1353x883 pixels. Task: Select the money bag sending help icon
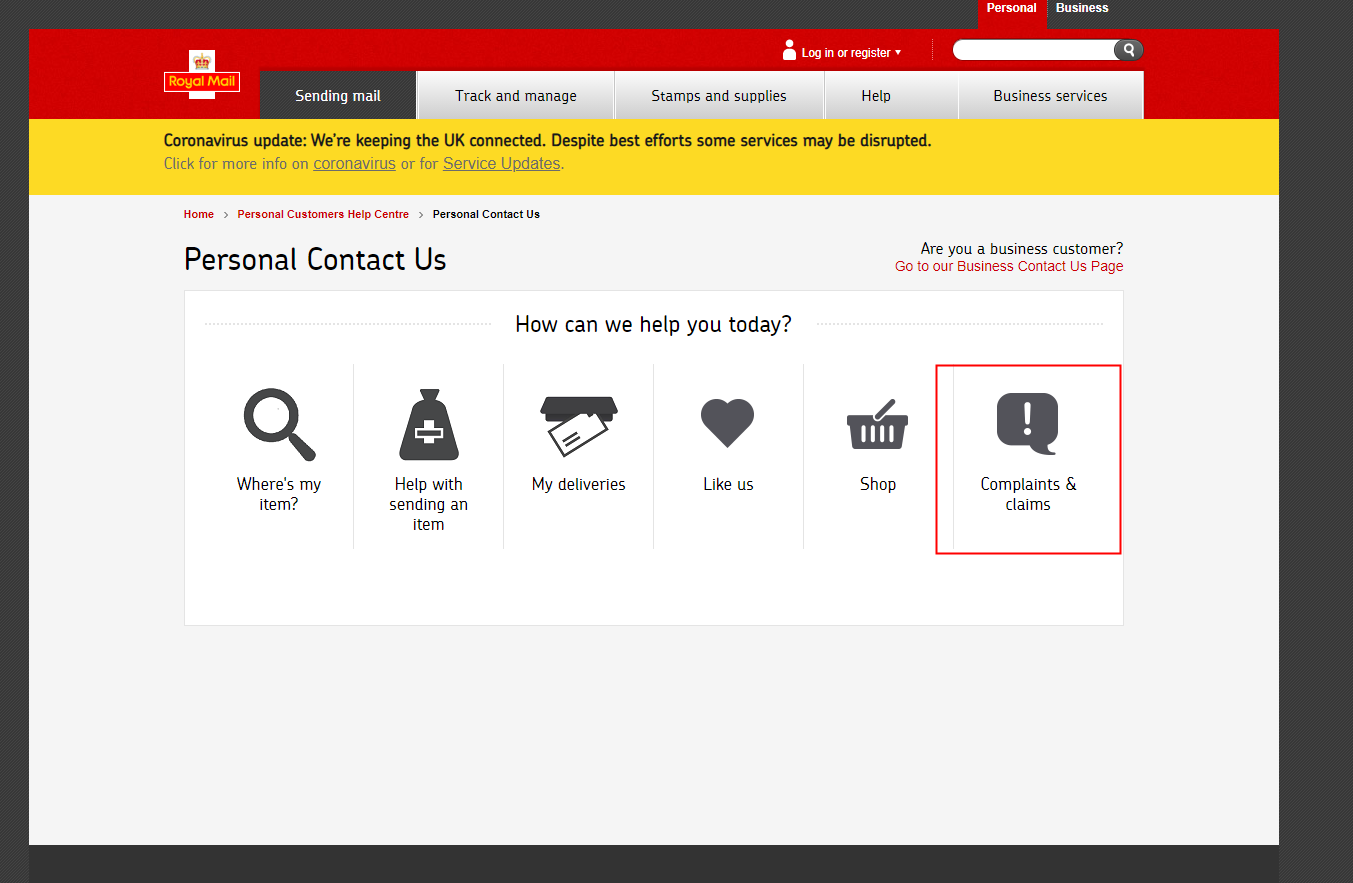(x=428, y=424)
